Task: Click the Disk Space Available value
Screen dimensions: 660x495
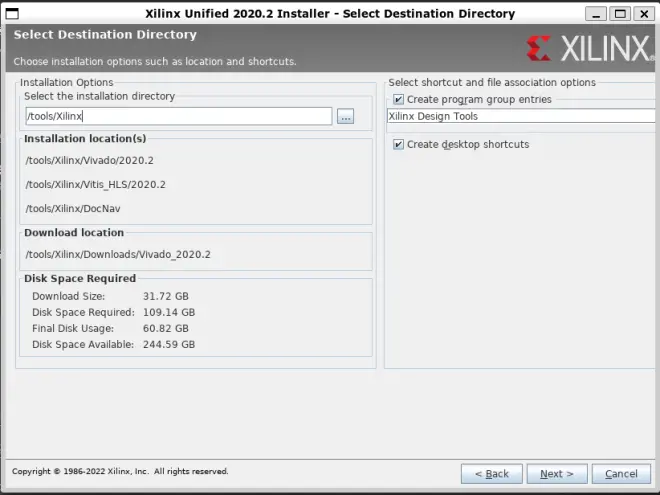Action: (169, 344)
